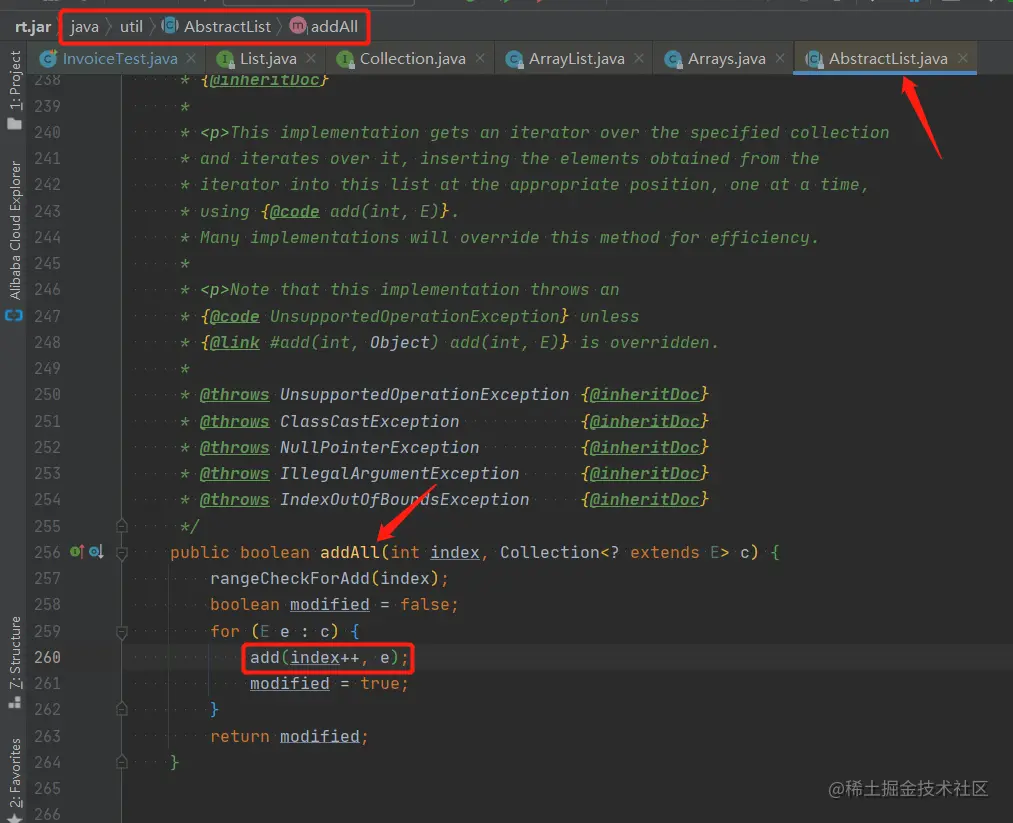
Task: Open the Structure tool window
Action: (16, 653)
